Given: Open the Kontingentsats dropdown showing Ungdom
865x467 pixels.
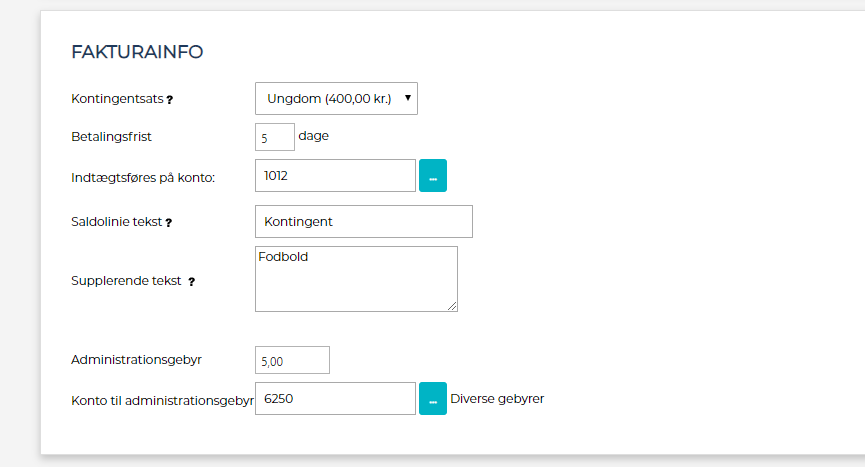Looking at the screenshot, I should pyautogui.click(x=336, y=98).
